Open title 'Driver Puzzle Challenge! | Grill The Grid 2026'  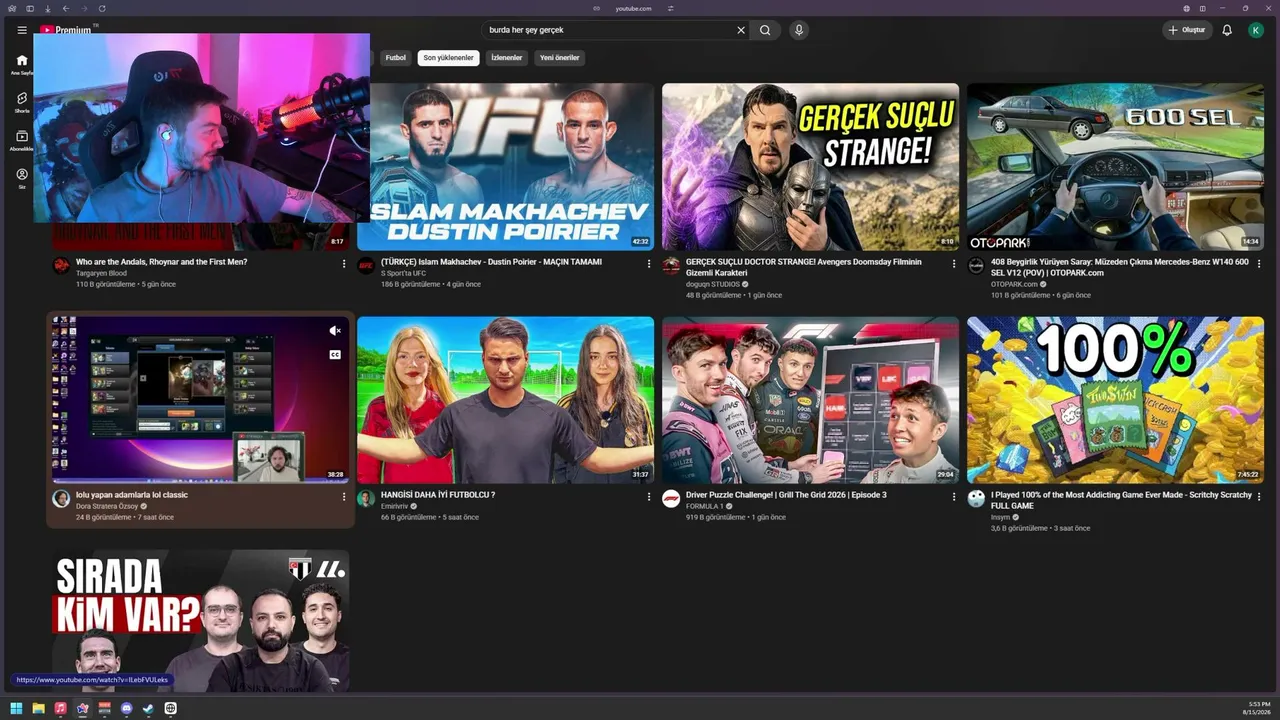(x=786, y=495)
